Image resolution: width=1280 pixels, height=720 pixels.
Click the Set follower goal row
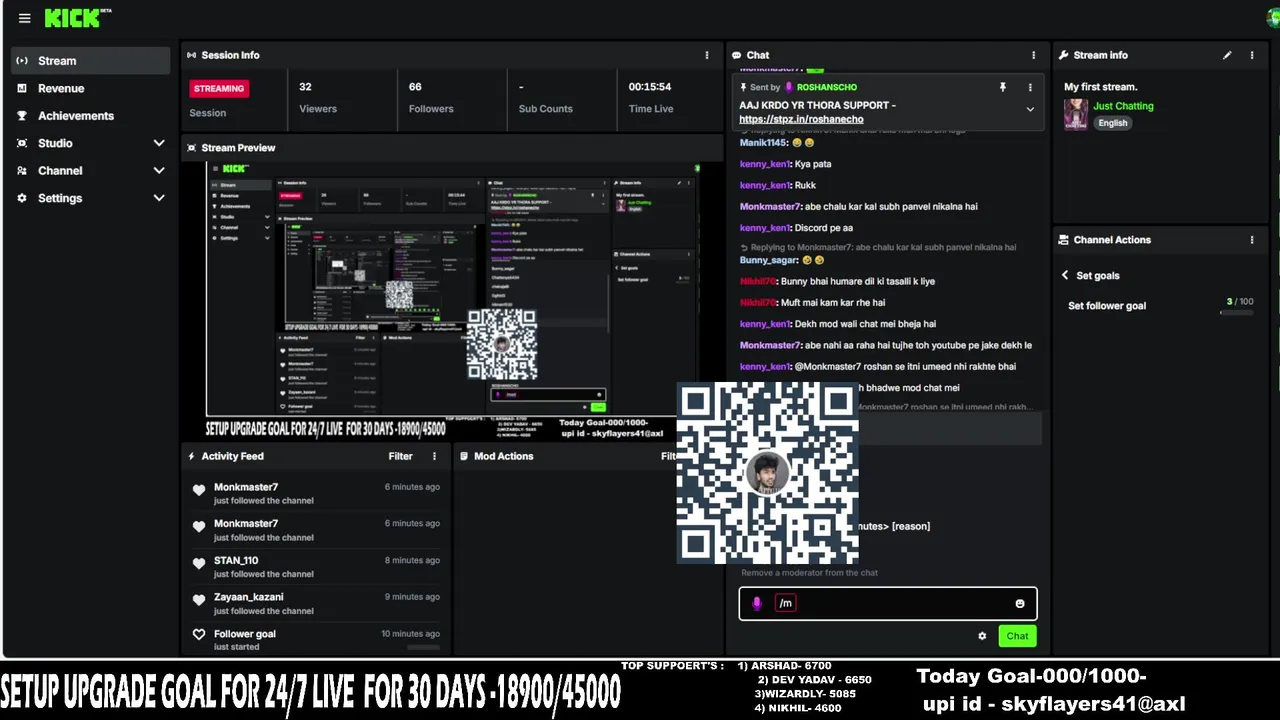pyautogui.click(x=1160, y=306)
